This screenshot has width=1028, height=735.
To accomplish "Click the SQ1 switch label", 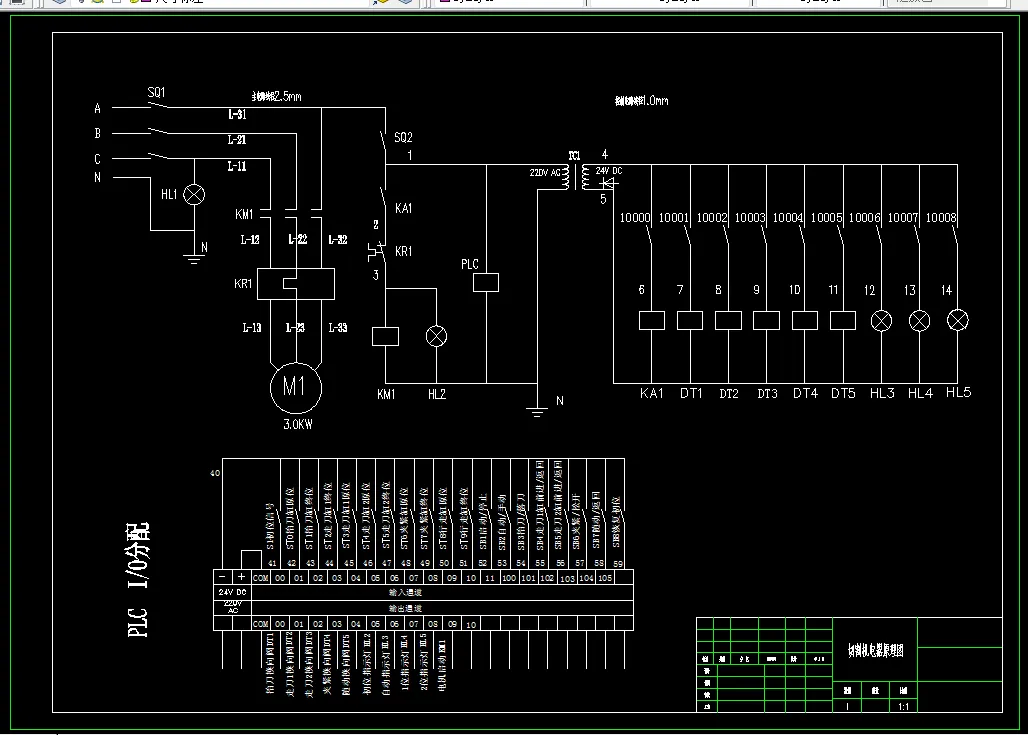I will click(156, 92).
